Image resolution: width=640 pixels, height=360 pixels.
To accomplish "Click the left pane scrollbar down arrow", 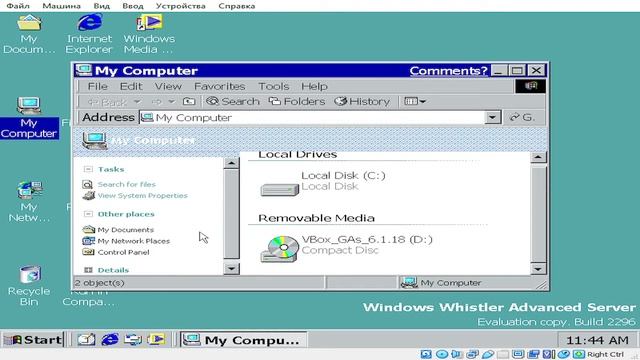I will click(231, 268).
